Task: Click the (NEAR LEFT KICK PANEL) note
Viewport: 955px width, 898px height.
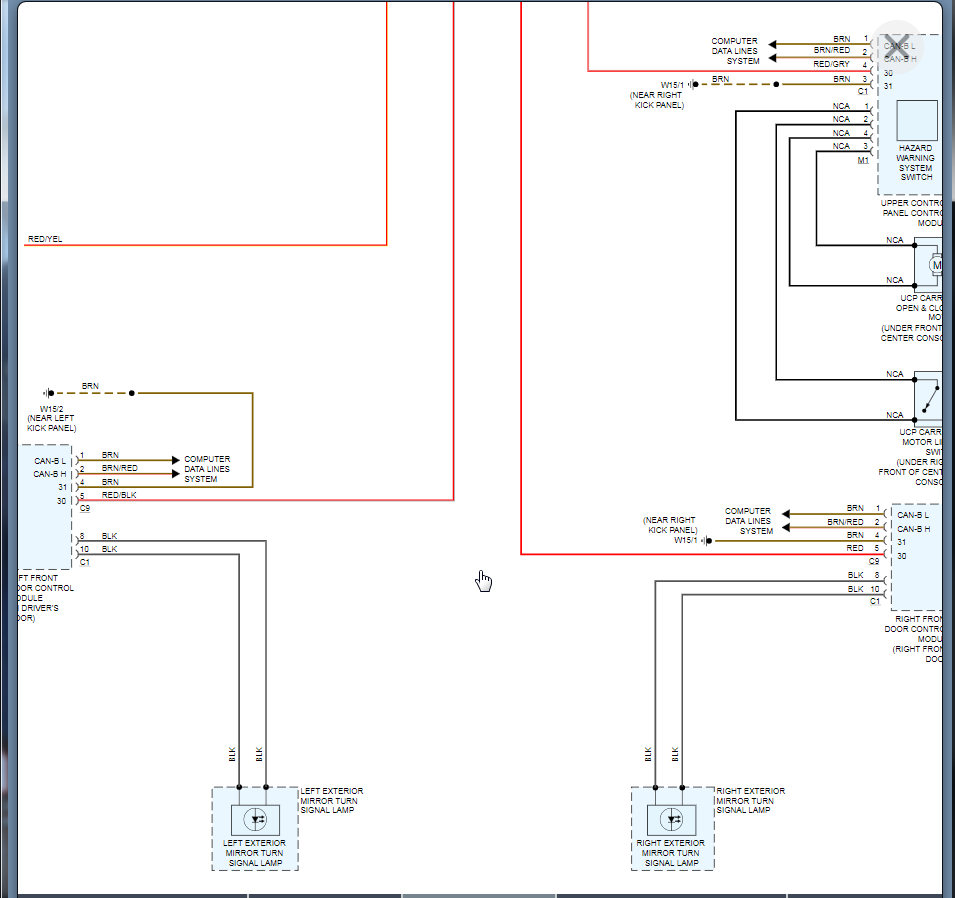Action: pos(52,423)
